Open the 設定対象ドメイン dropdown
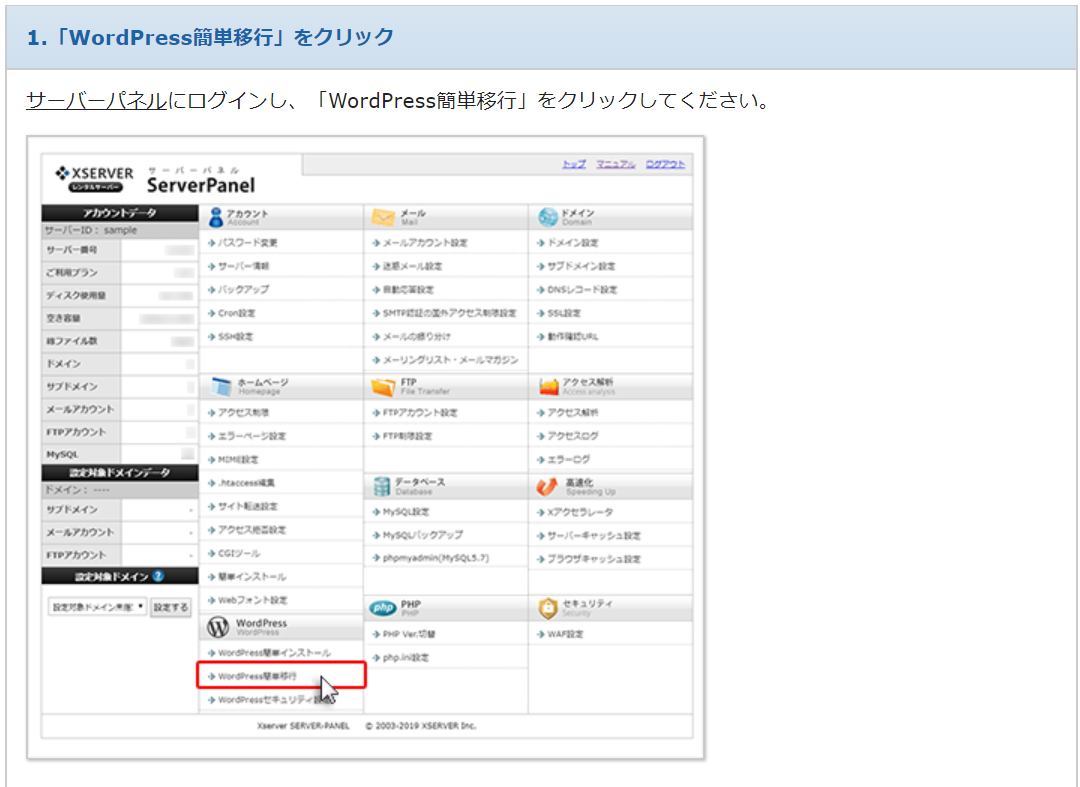 tap(97, 607)
